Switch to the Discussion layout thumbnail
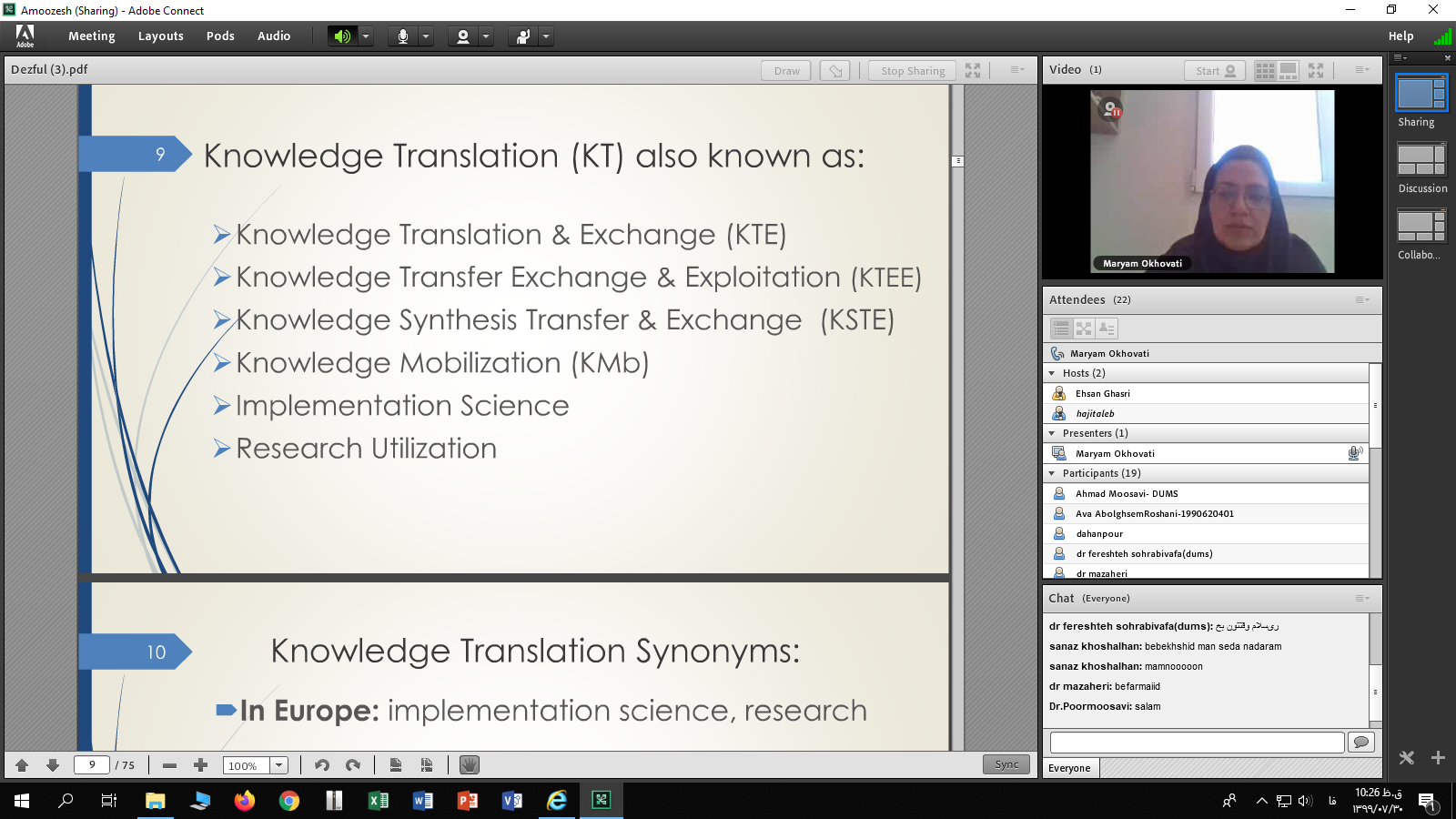The image size is (1456, 819). 1421,160
